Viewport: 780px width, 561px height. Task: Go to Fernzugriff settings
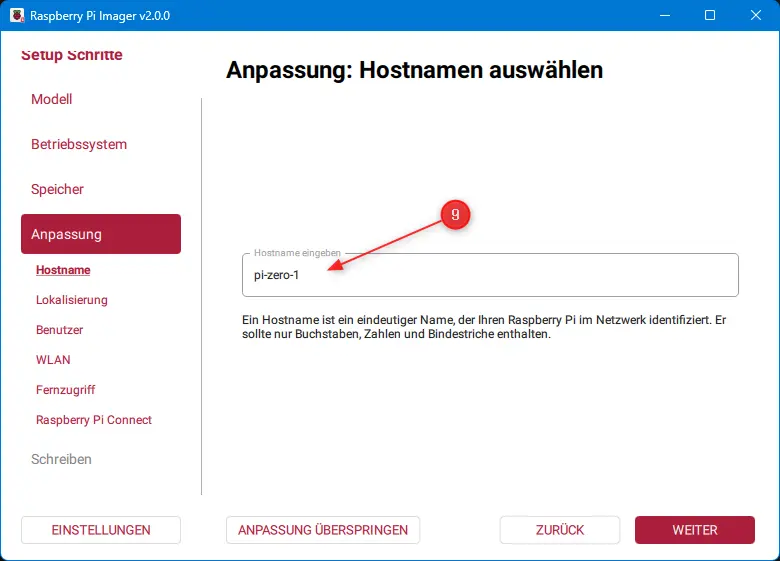(x=66, y=390)
